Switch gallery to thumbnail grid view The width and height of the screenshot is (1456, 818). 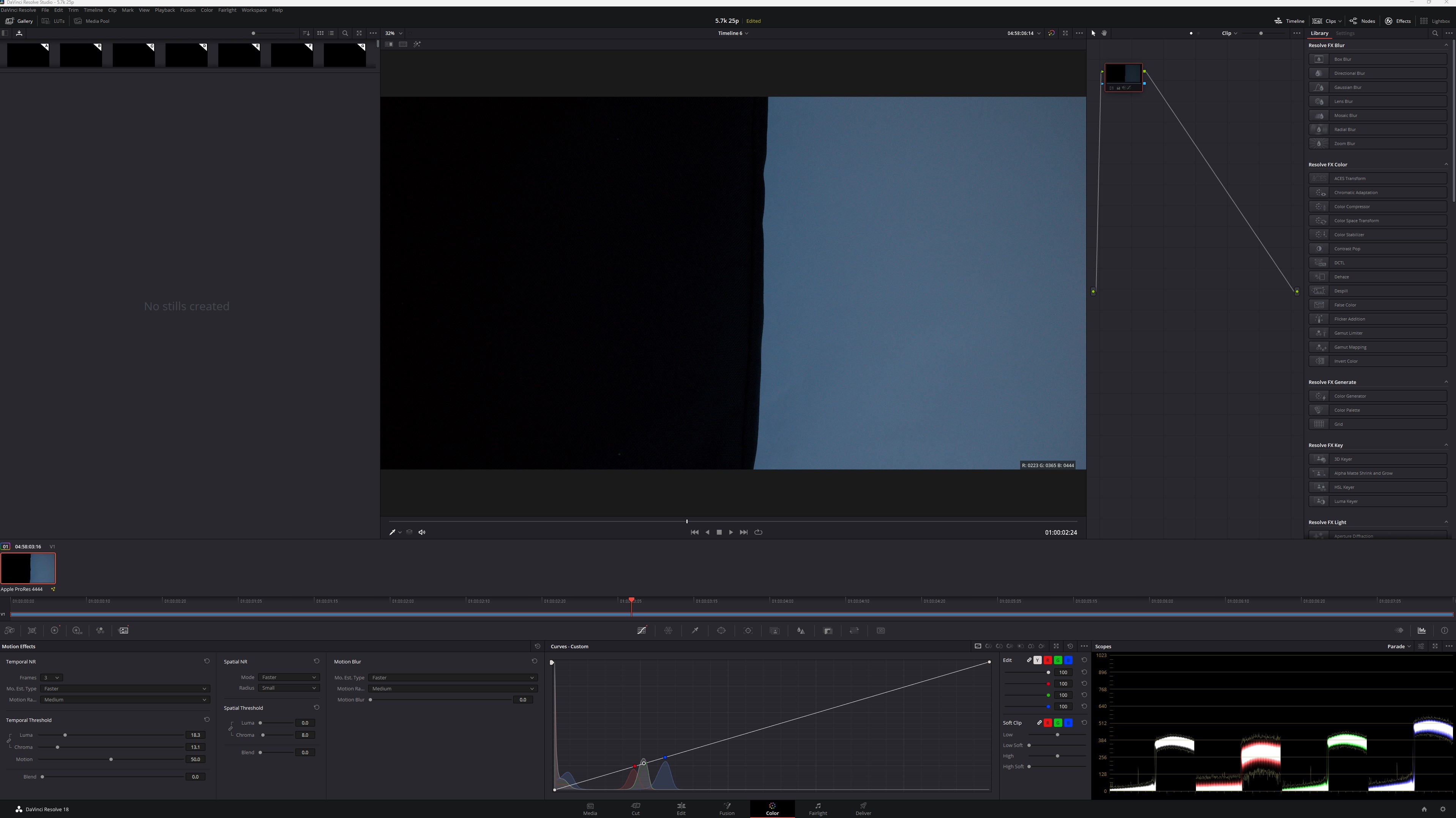pos(320,33)
